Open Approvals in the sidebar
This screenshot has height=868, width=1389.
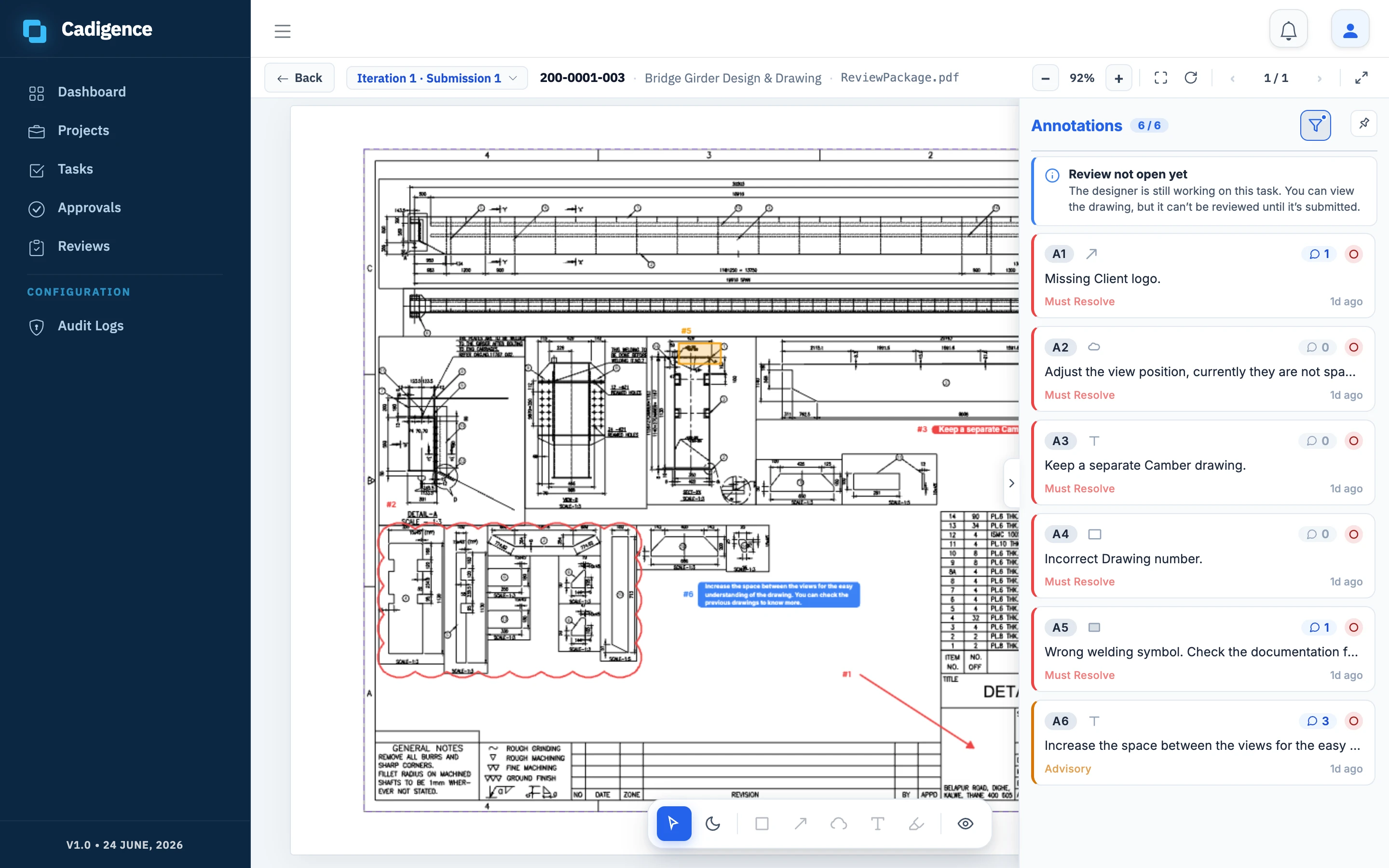[x=125, y=207]
